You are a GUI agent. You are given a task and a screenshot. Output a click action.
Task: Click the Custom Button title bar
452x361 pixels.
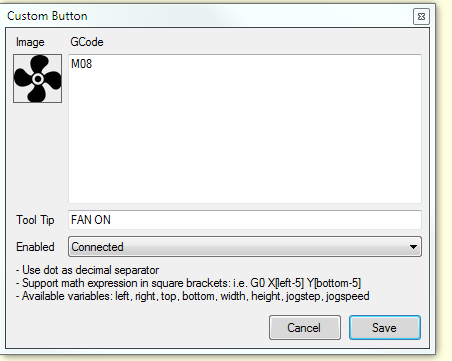(x=209, y=16)
